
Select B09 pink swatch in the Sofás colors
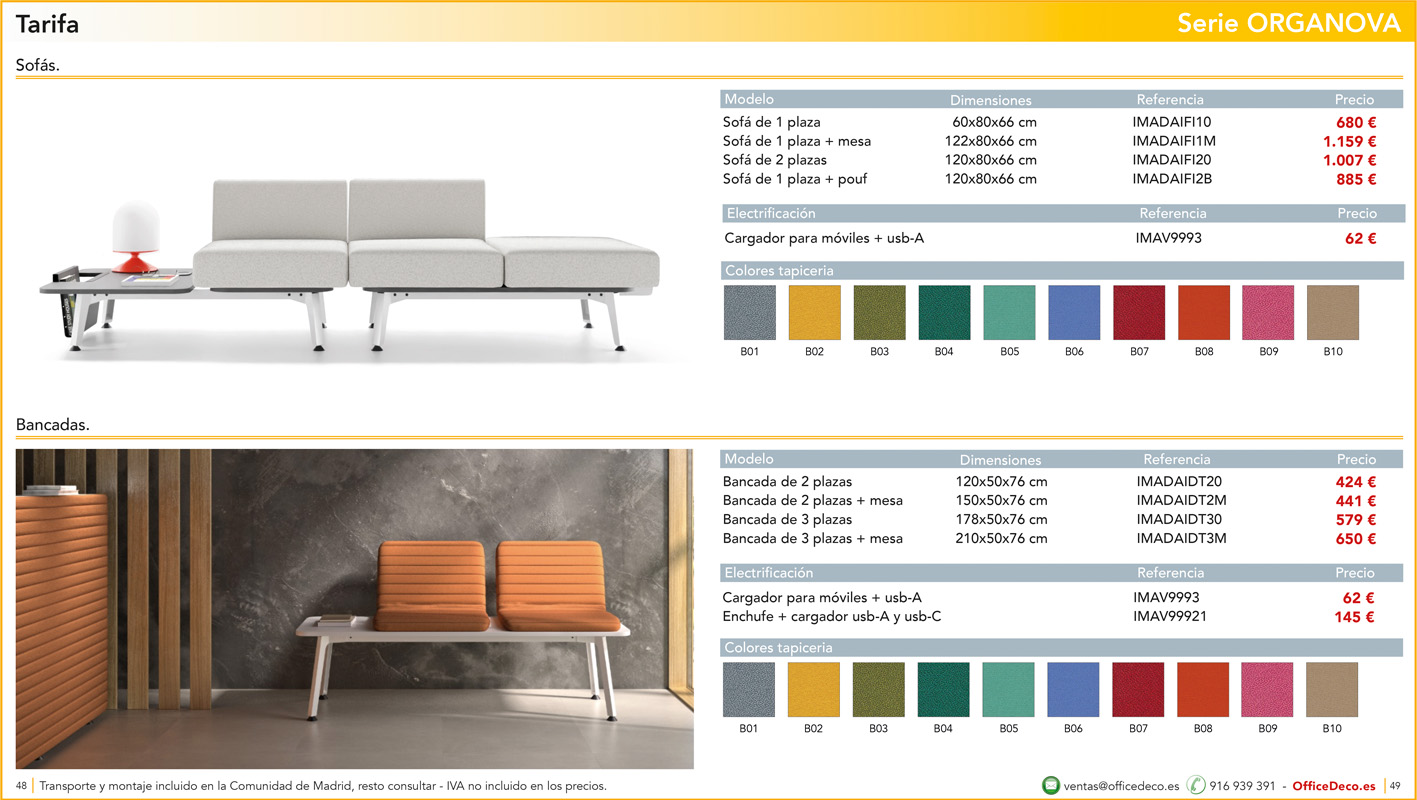[1268, 313]
